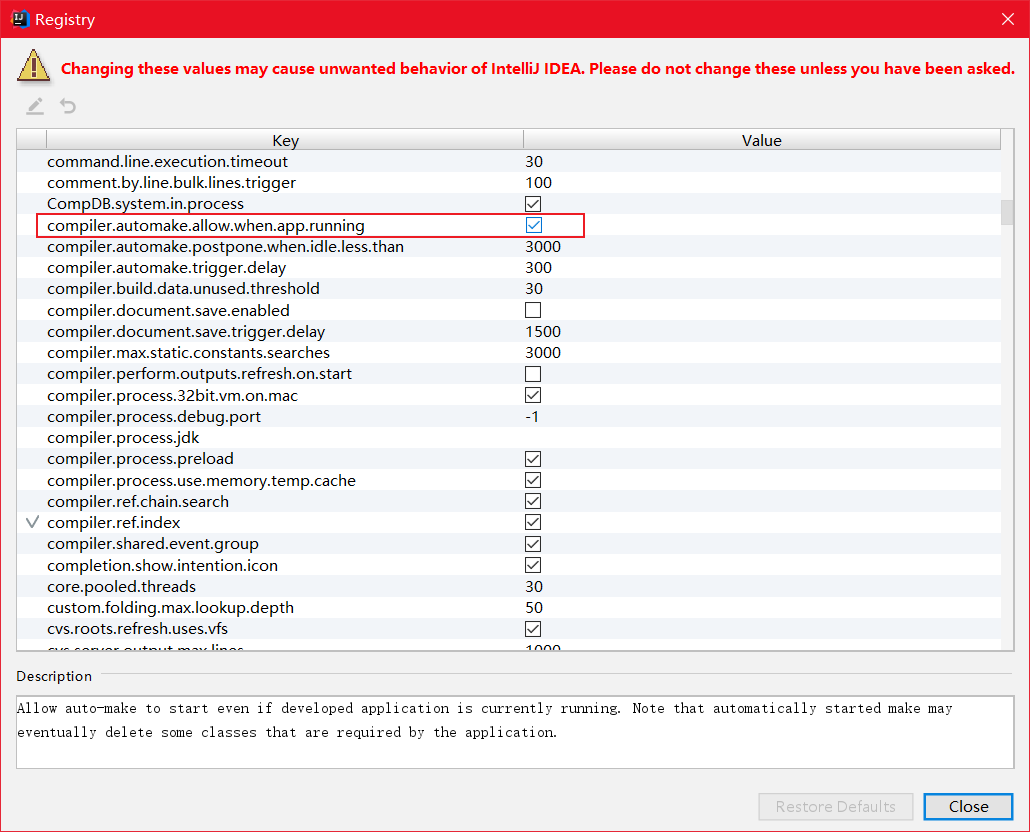This screenshot has height=832, width=1030.
Task: Click value 3000 of compiler.max.static.constants.searches
Action: (x=543, y=353)
